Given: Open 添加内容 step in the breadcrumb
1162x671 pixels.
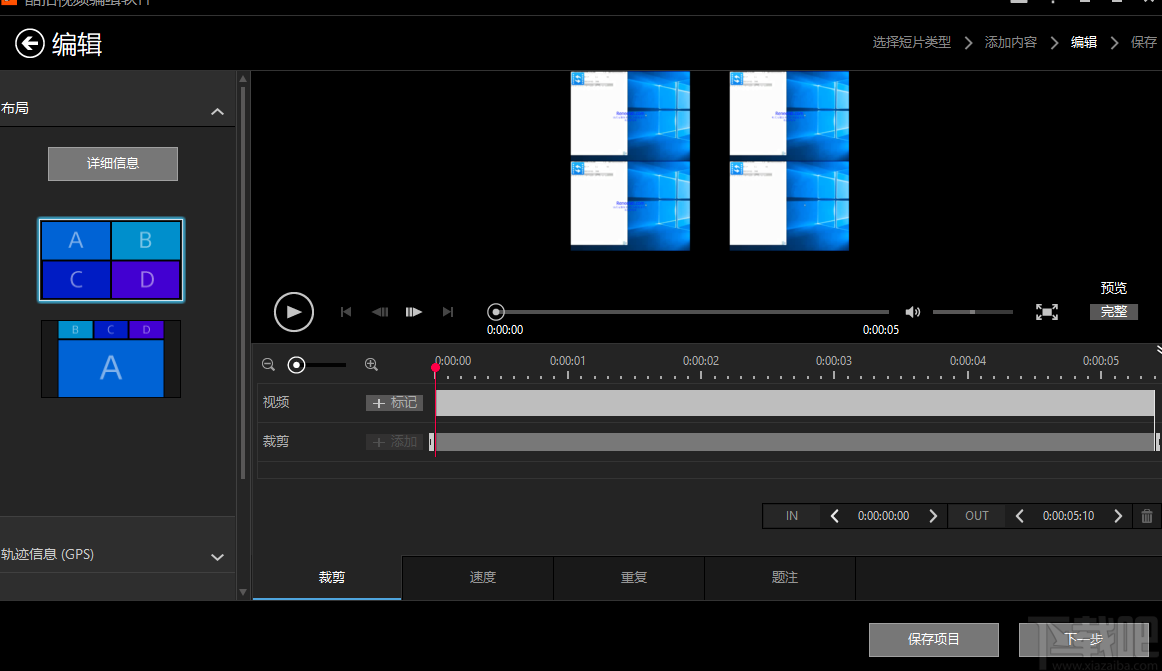Looking at the screenshot, I should click(x=1010, y=42).
